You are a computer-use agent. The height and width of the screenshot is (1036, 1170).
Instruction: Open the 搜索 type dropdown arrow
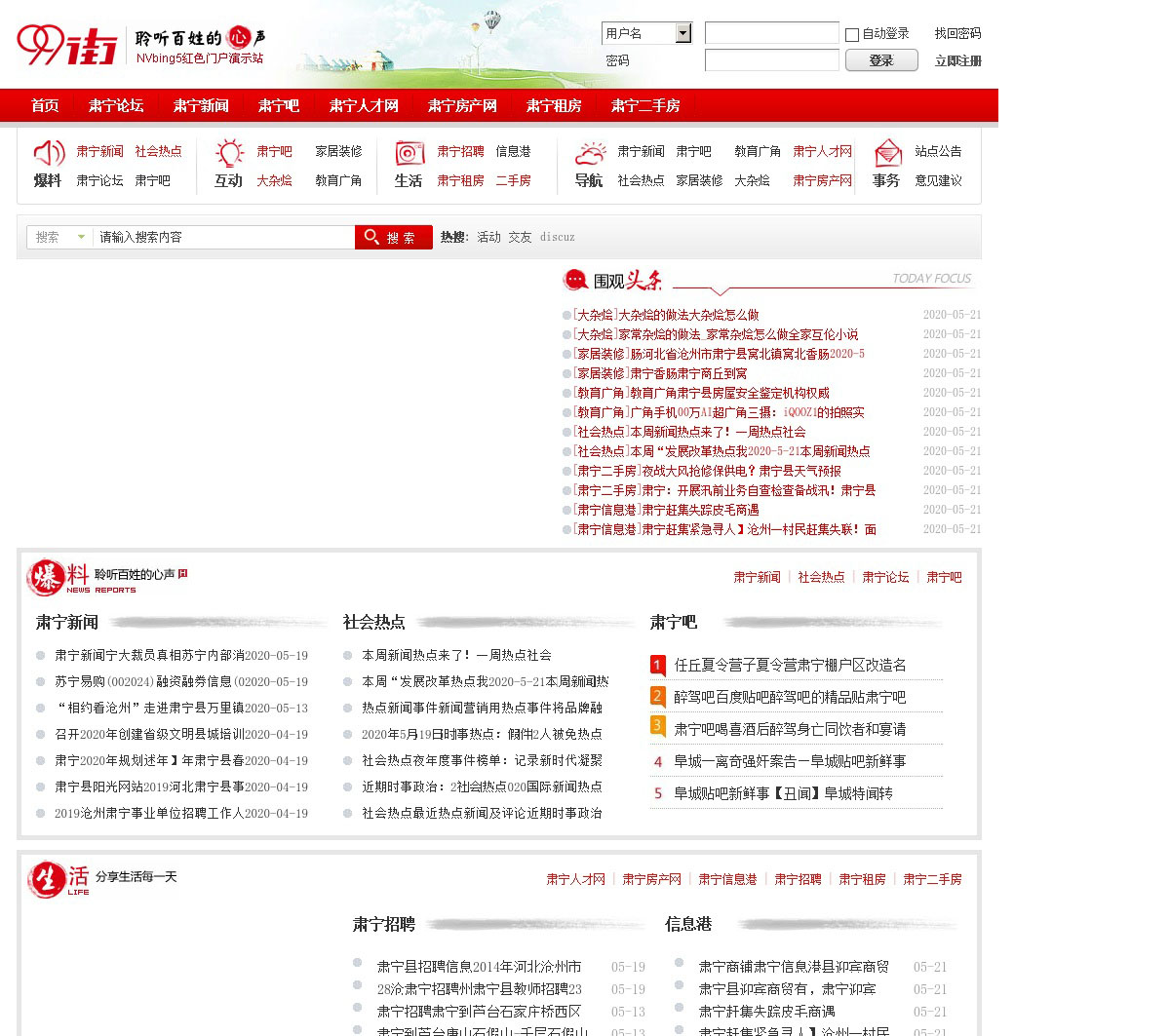81,237
